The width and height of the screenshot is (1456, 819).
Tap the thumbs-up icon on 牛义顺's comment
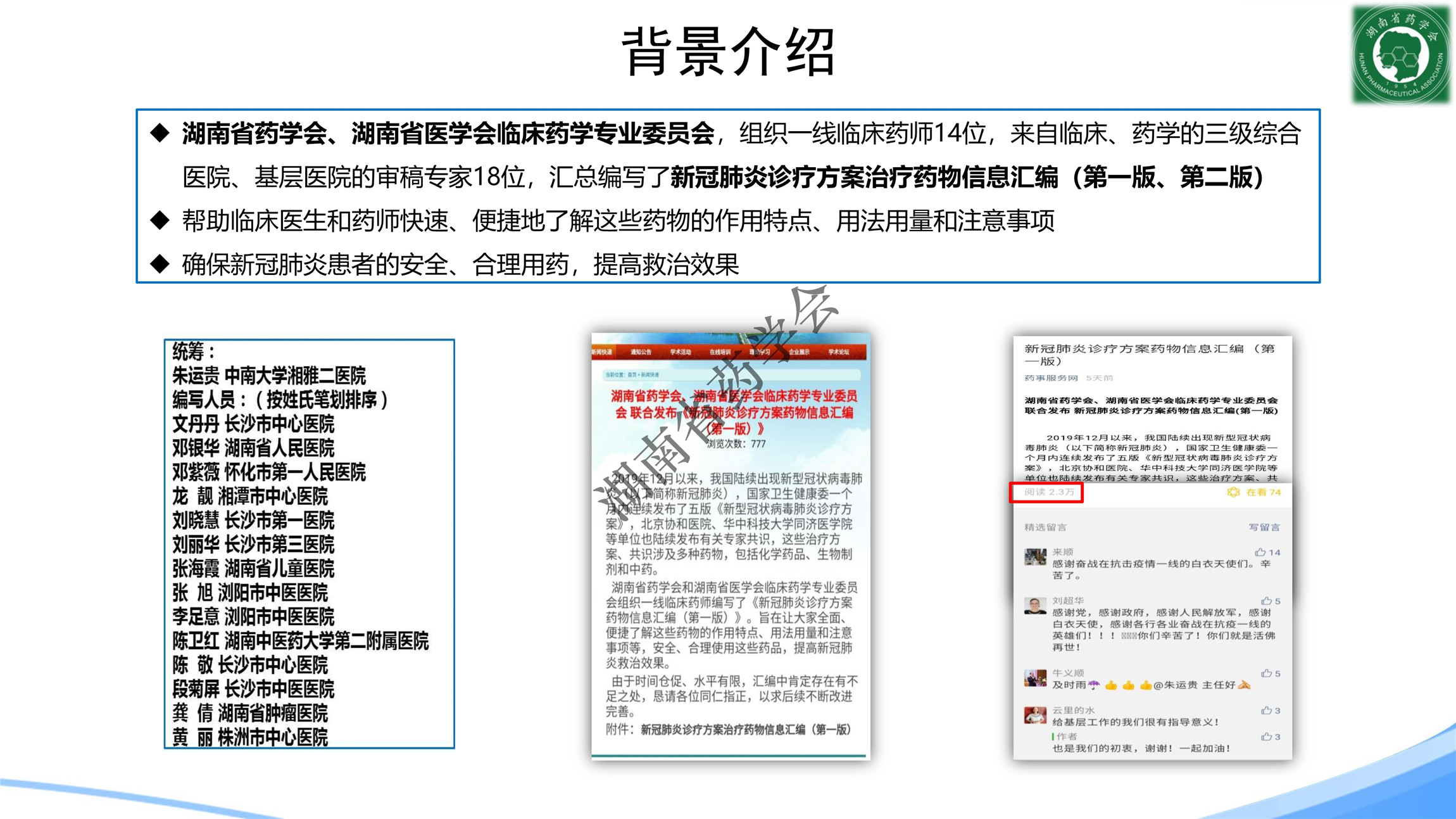point(1266,673)
